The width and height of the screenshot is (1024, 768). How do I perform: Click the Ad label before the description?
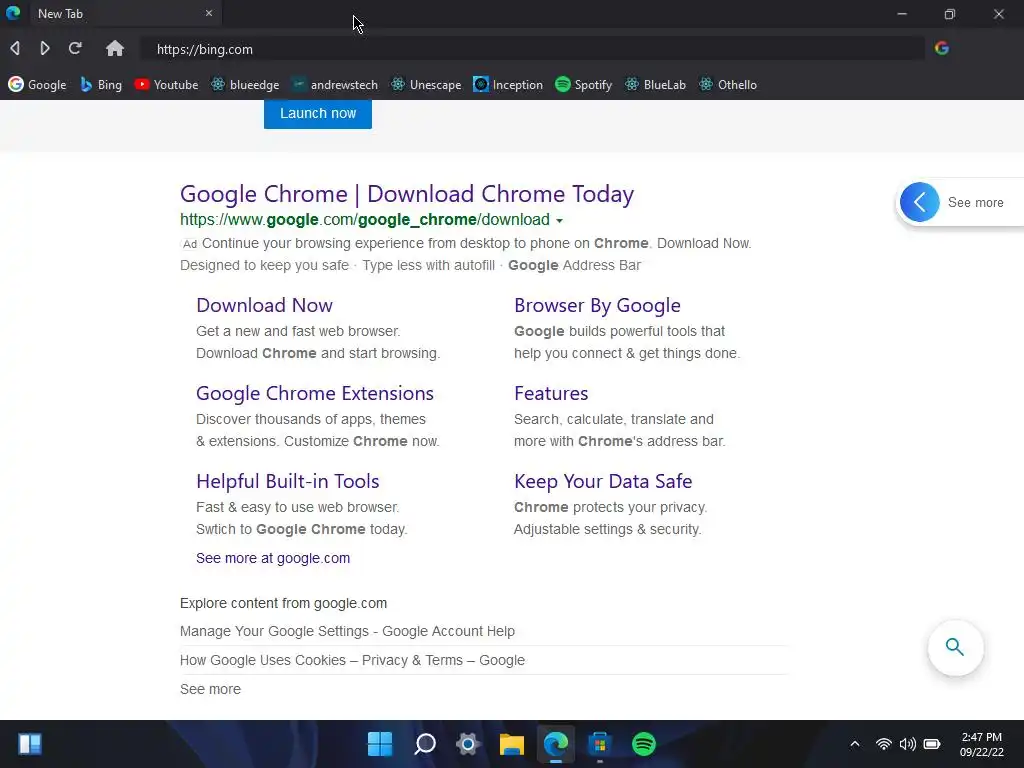click(x=189, y=244)
